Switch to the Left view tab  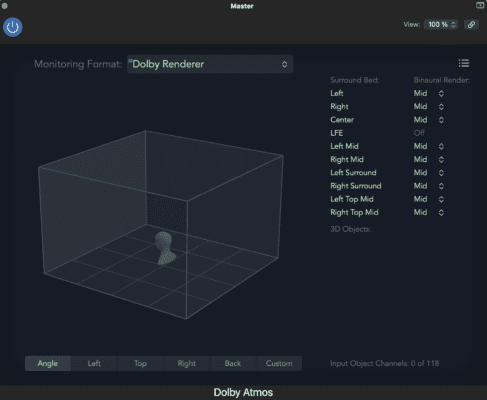(x=94, y=363)
